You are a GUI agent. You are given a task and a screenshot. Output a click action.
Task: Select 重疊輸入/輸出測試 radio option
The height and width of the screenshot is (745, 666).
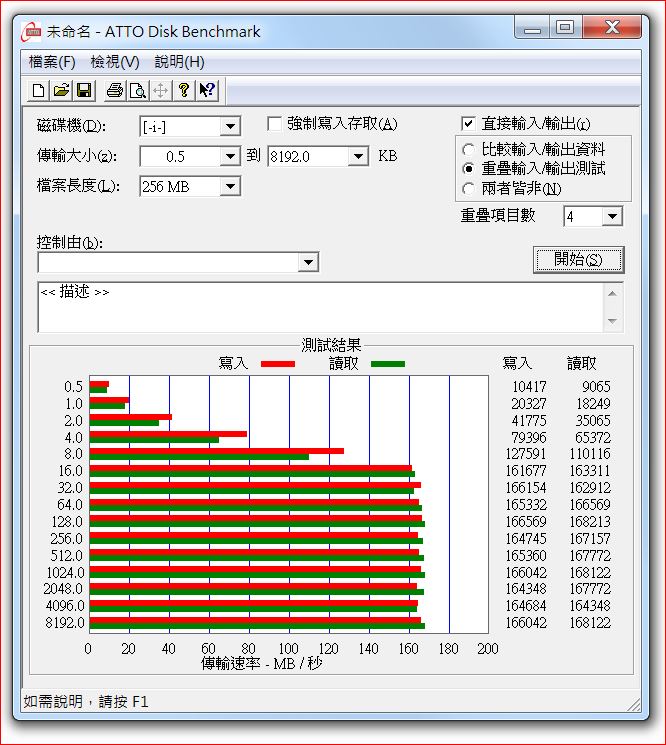tap(468, 169)
